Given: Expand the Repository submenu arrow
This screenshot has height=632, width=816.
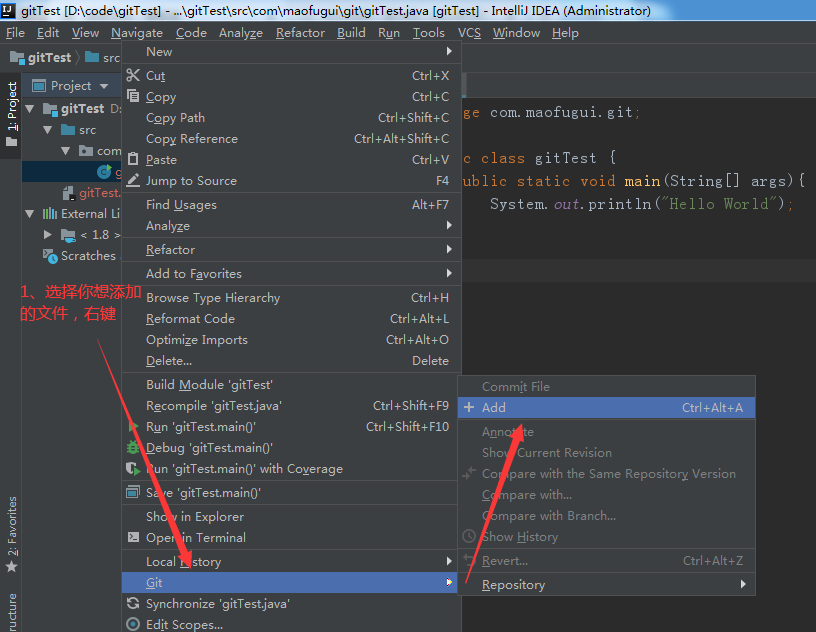Looking at the screenshot, I should (x=743, y=584).
